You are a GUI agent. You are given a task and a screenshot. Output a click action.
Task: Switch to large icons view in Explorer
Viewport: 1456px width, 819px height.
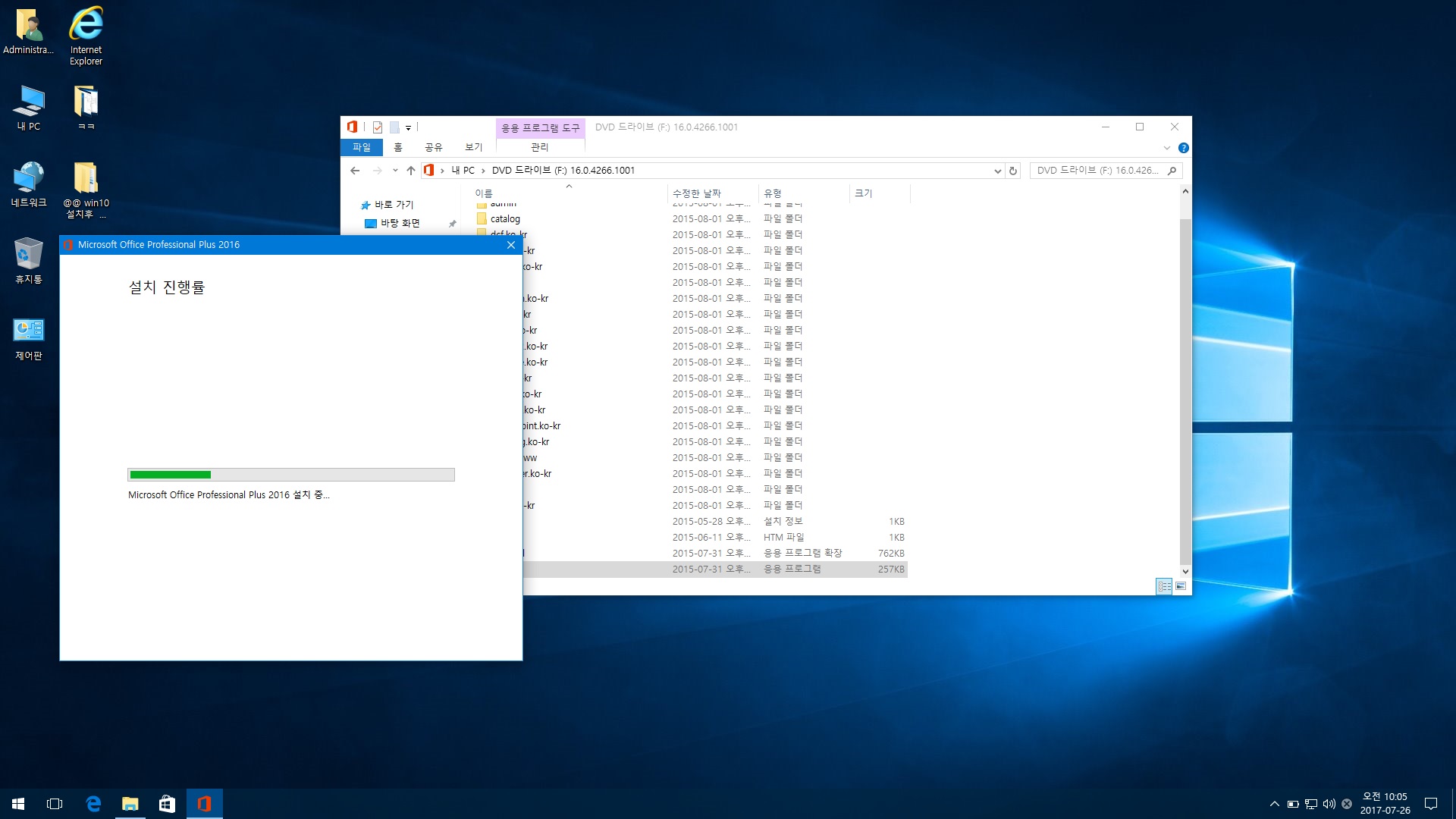(x=1181, y=586)
